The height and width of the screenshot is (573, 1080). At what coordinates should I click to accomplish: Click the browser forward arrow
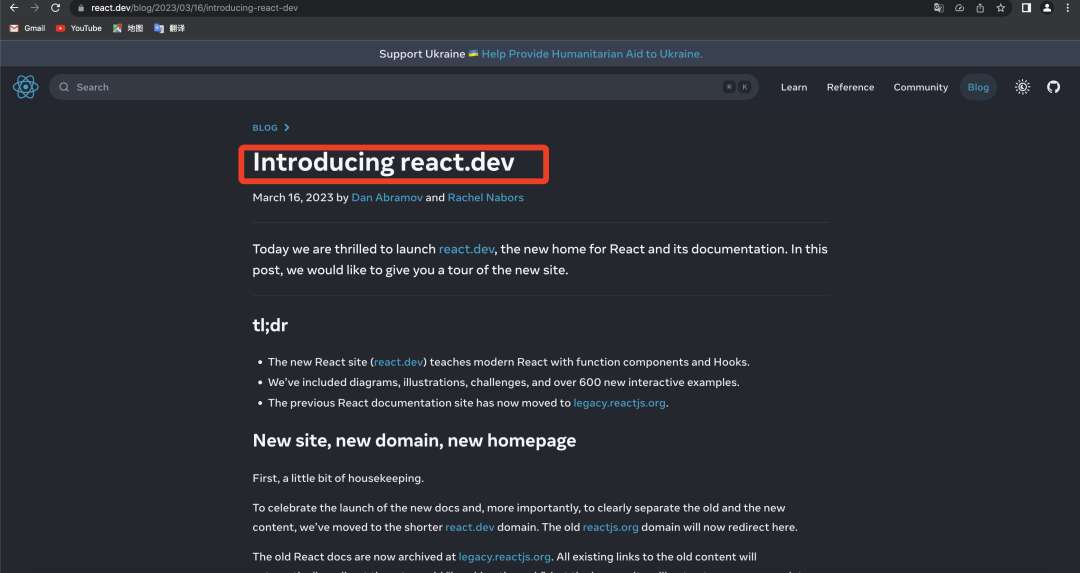pyautogui.click(x=34, y=8)
